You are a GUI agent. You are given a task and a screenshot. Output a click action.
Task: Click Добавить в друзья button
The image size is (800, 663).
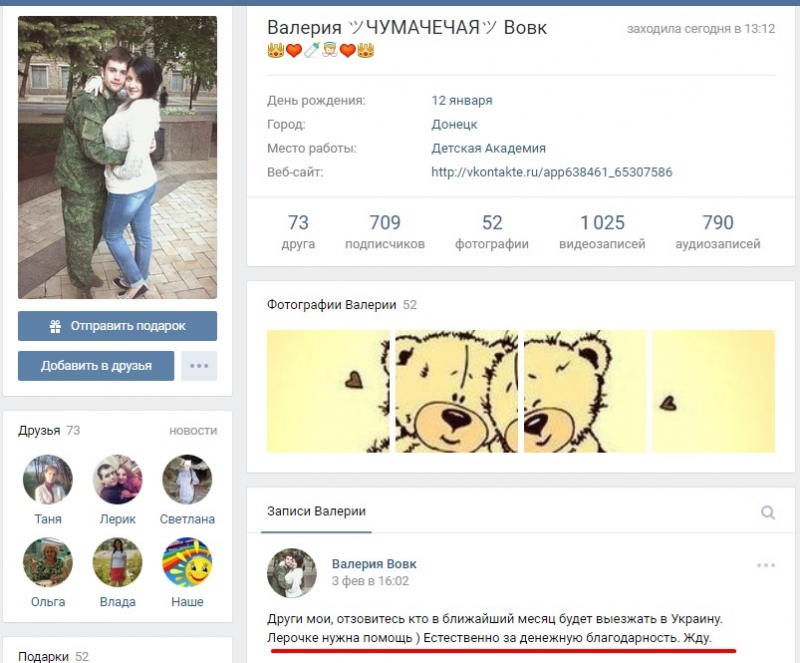(x=96, y=365)
